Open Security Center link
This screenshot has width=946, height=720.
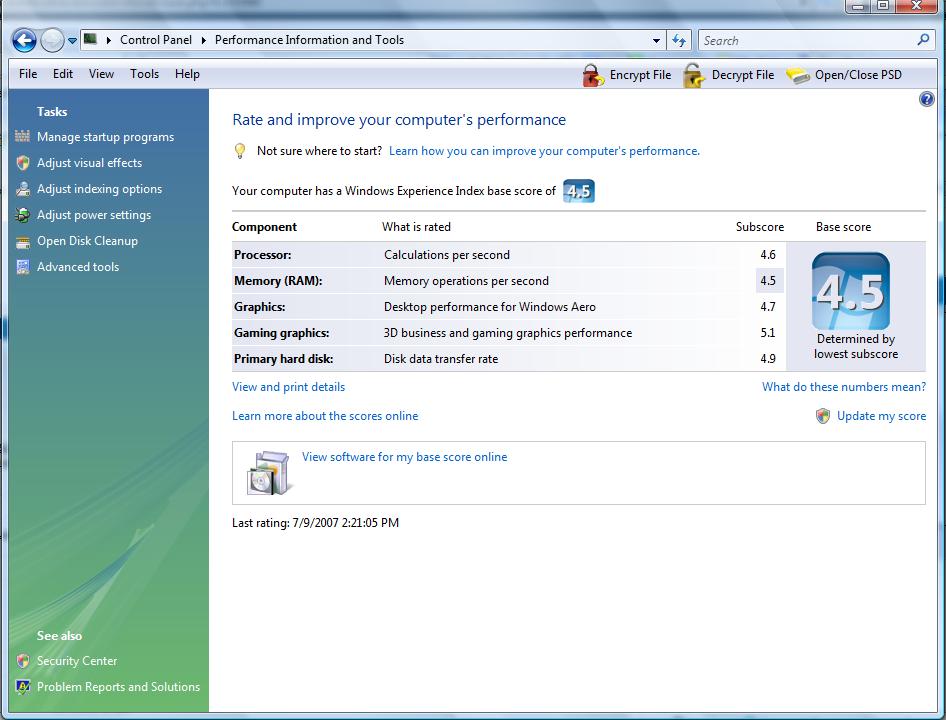(77, 661)
